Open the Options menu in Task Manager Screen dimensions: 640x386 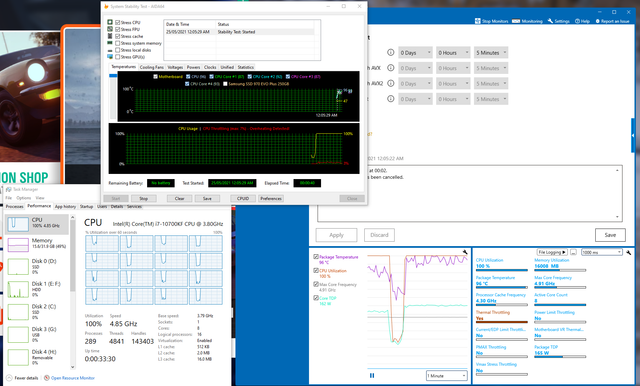pyautogui.click(x=24, y=198)
